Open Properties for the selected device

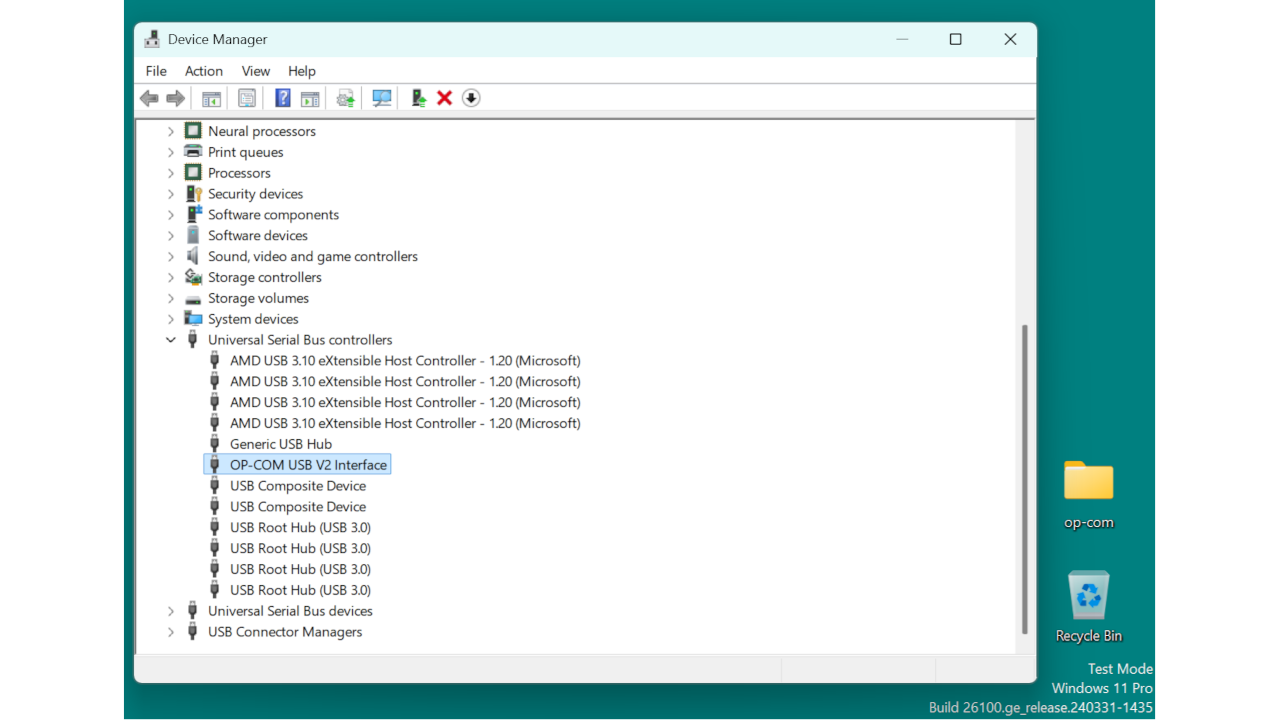247,97
